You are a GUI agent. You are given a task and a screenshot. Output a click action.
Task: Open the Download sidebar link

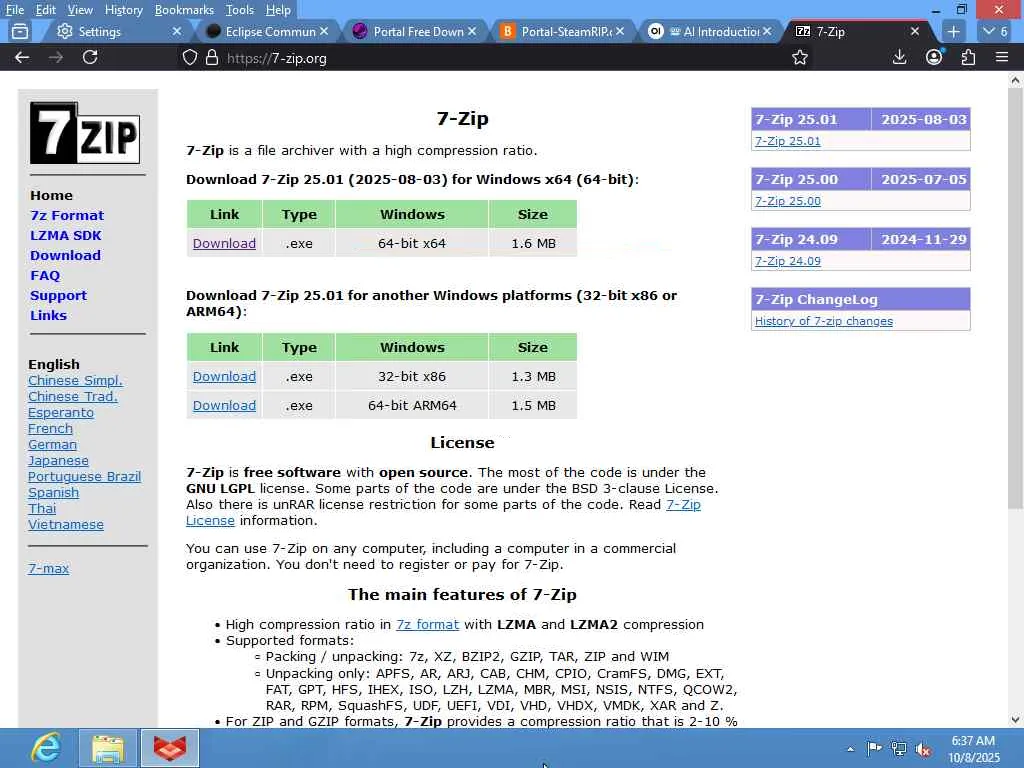click(65, 255)
